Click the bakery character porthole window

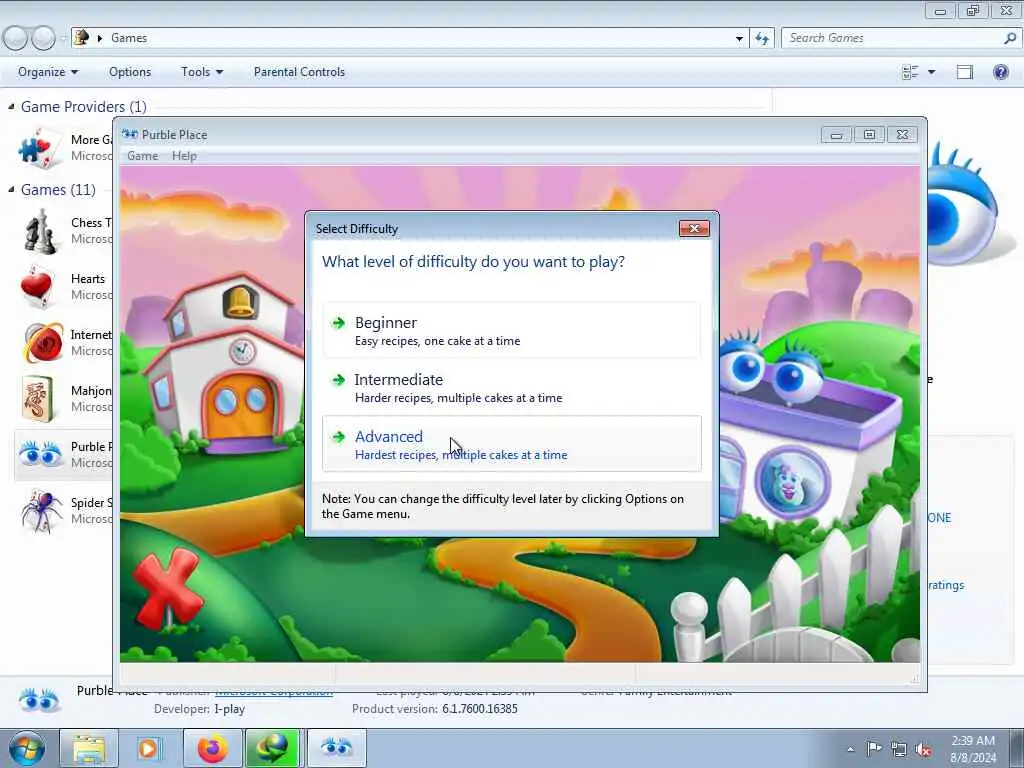click(792, 483)
